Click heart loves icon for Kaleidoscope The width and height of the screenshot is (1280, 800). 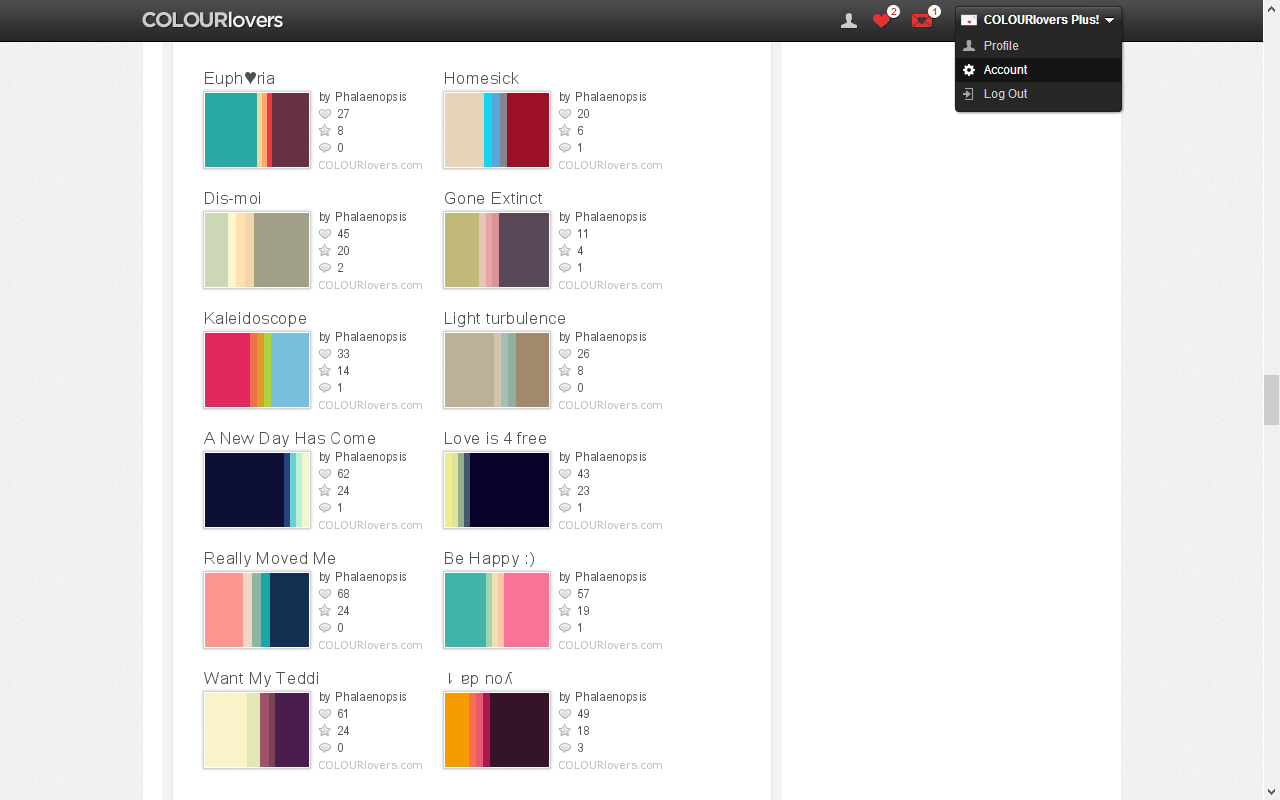click(325, 354)
